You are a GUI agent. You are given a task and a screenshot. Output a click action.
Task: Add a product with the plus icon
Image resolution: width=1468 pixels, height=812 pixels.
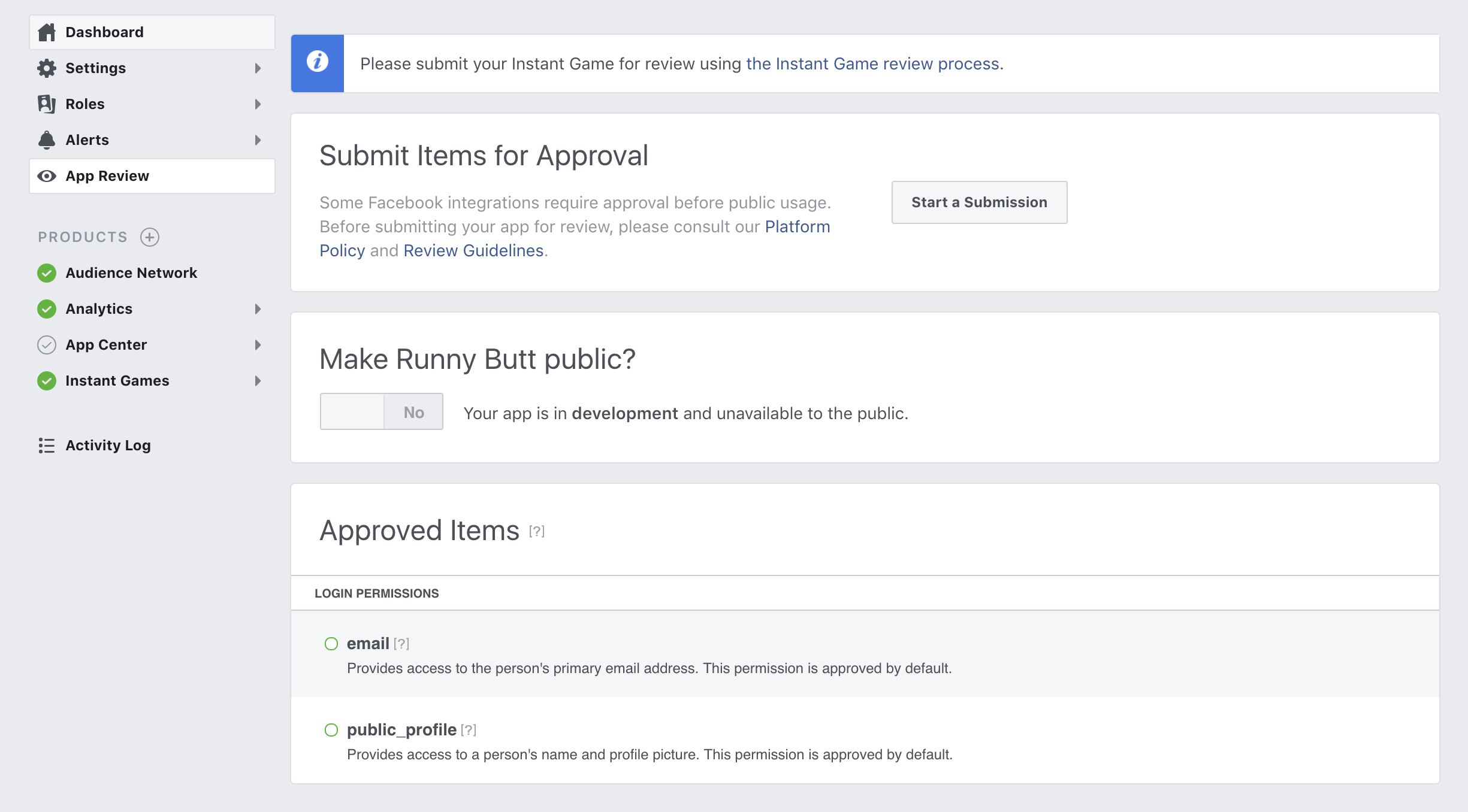coord(150,237)
